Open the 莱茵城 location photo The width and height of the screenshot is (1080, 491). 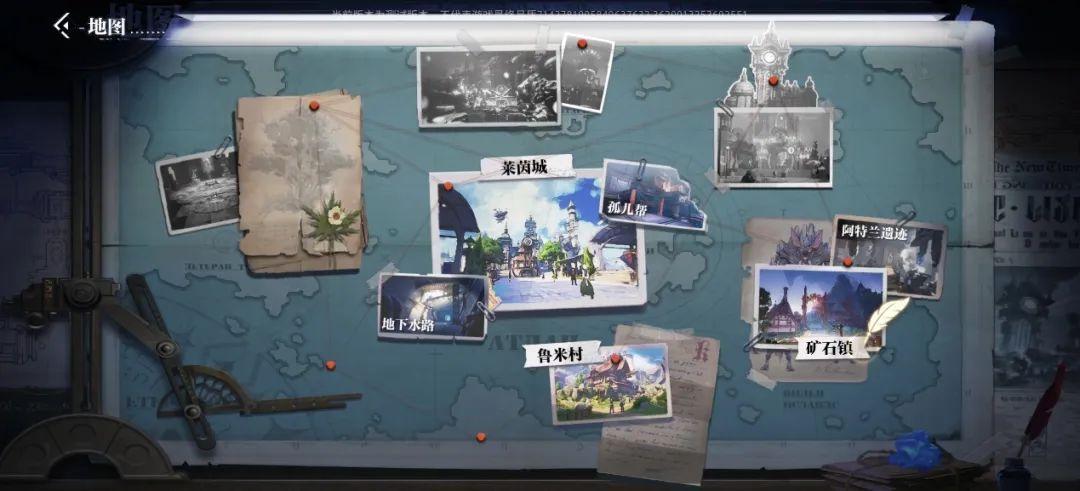pos(538,240)
